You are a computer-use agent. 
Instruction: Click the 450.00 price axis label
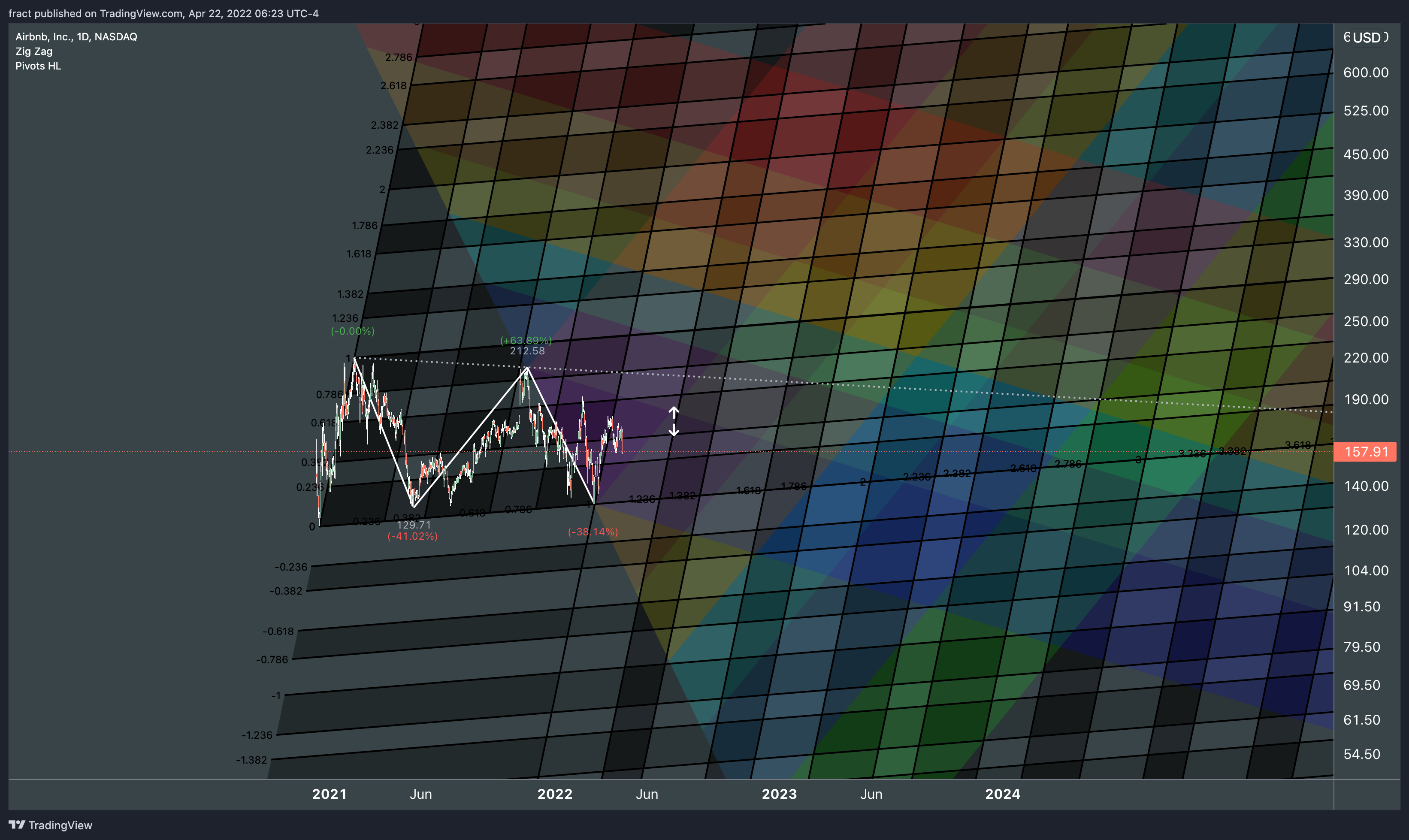[1365, 154]
